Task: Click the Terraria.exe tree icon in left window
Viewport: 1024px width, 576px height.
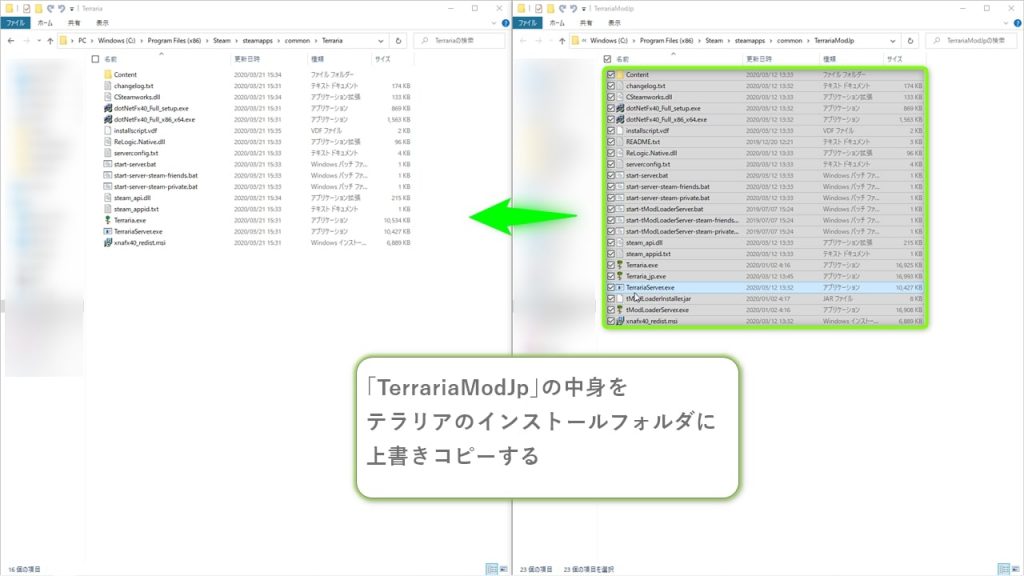Action: pyautogui.click(x=107, y=219)
